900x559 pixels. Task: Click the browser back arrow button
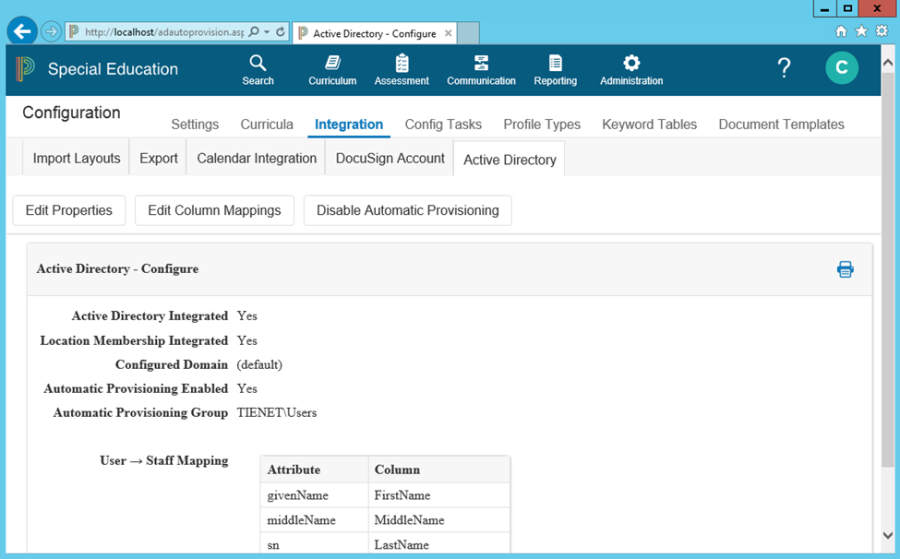point(22,31)
